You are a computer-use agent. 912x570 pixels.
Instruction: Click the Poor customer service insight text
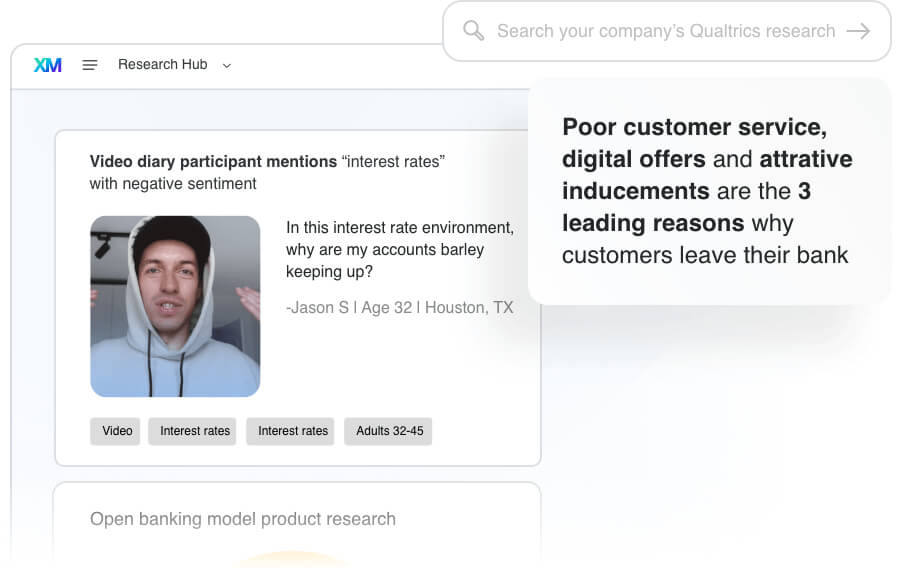pyautogui.click(x=707, y=191)
